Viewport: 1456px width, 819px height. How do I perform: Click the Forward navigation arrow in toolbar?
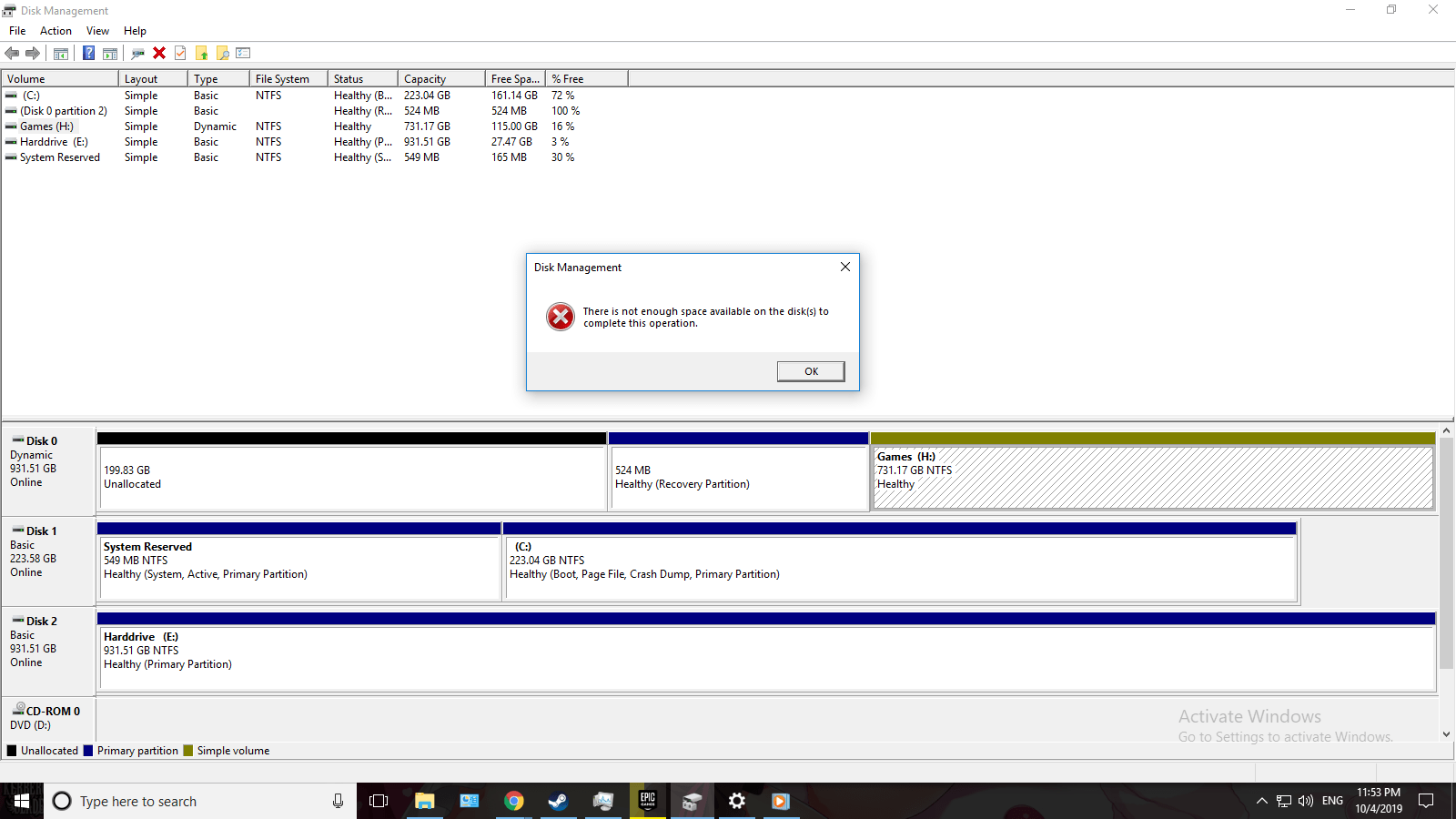33,53
